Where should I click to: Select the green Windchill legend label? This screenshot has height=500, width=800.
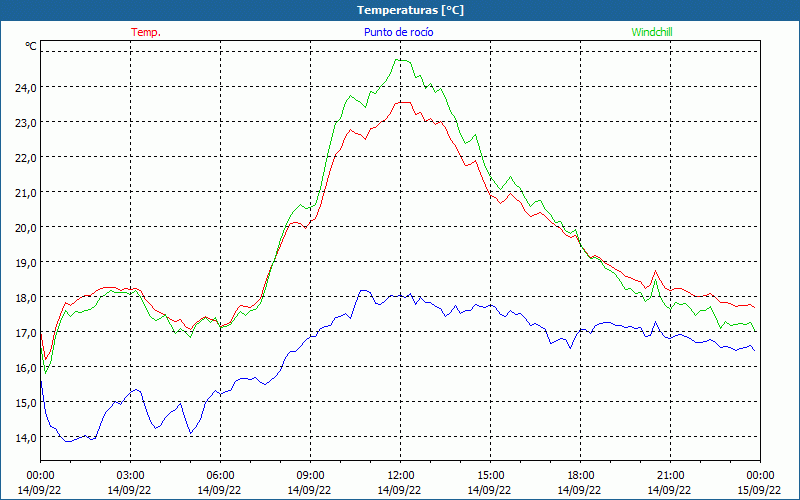click(652, 32)
